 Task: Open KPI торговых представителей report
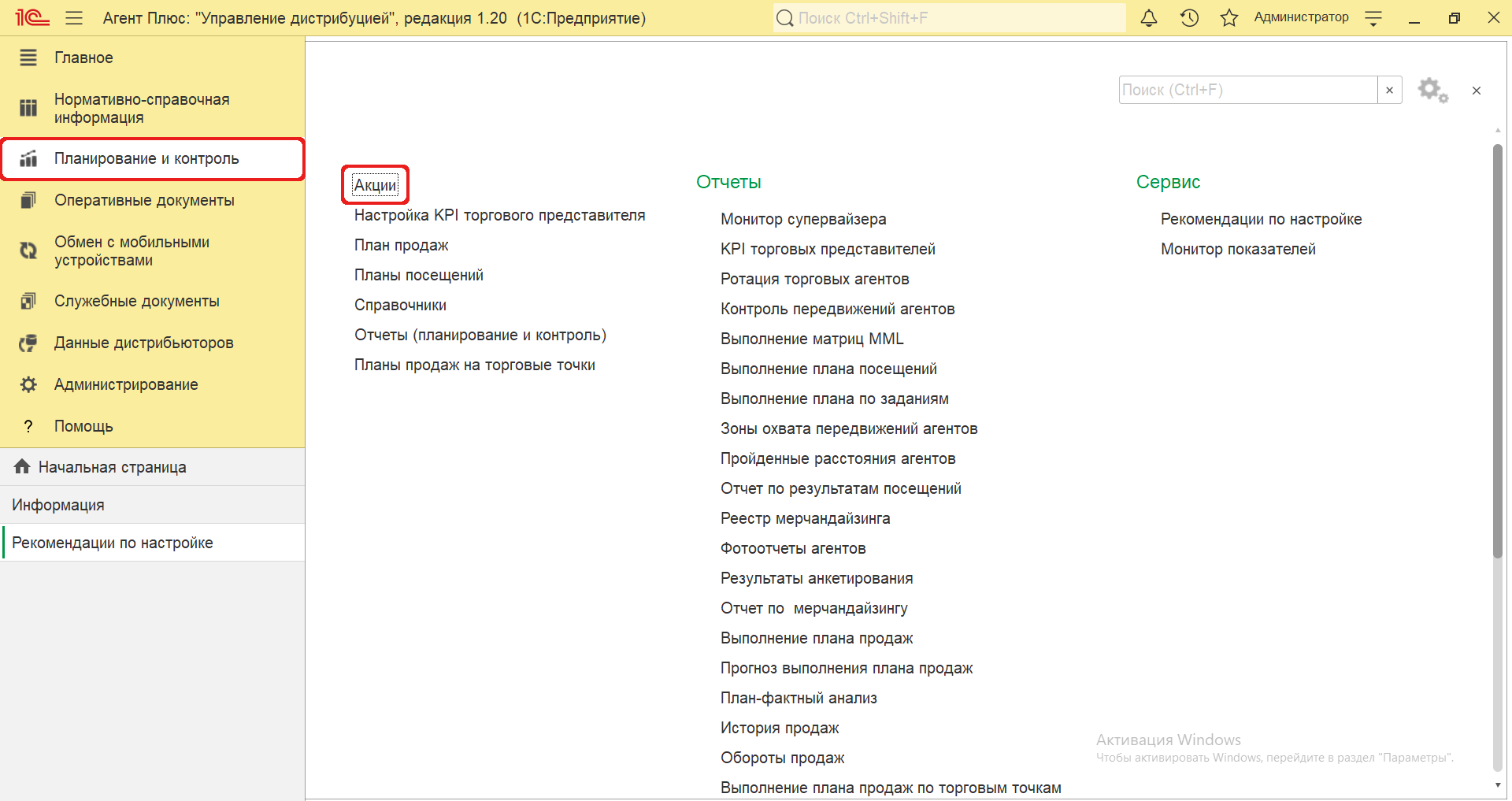click(x=828, y=249)
